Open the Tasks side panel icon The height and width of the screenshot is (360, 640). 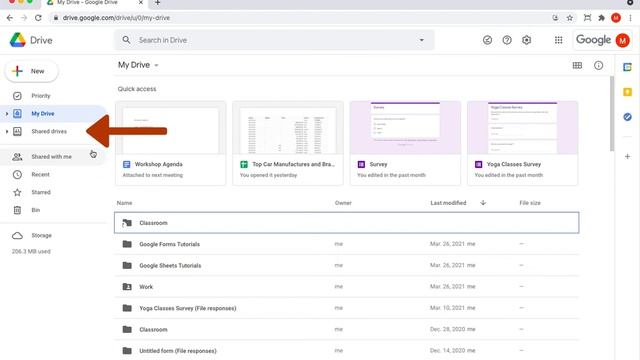[627, 117]
